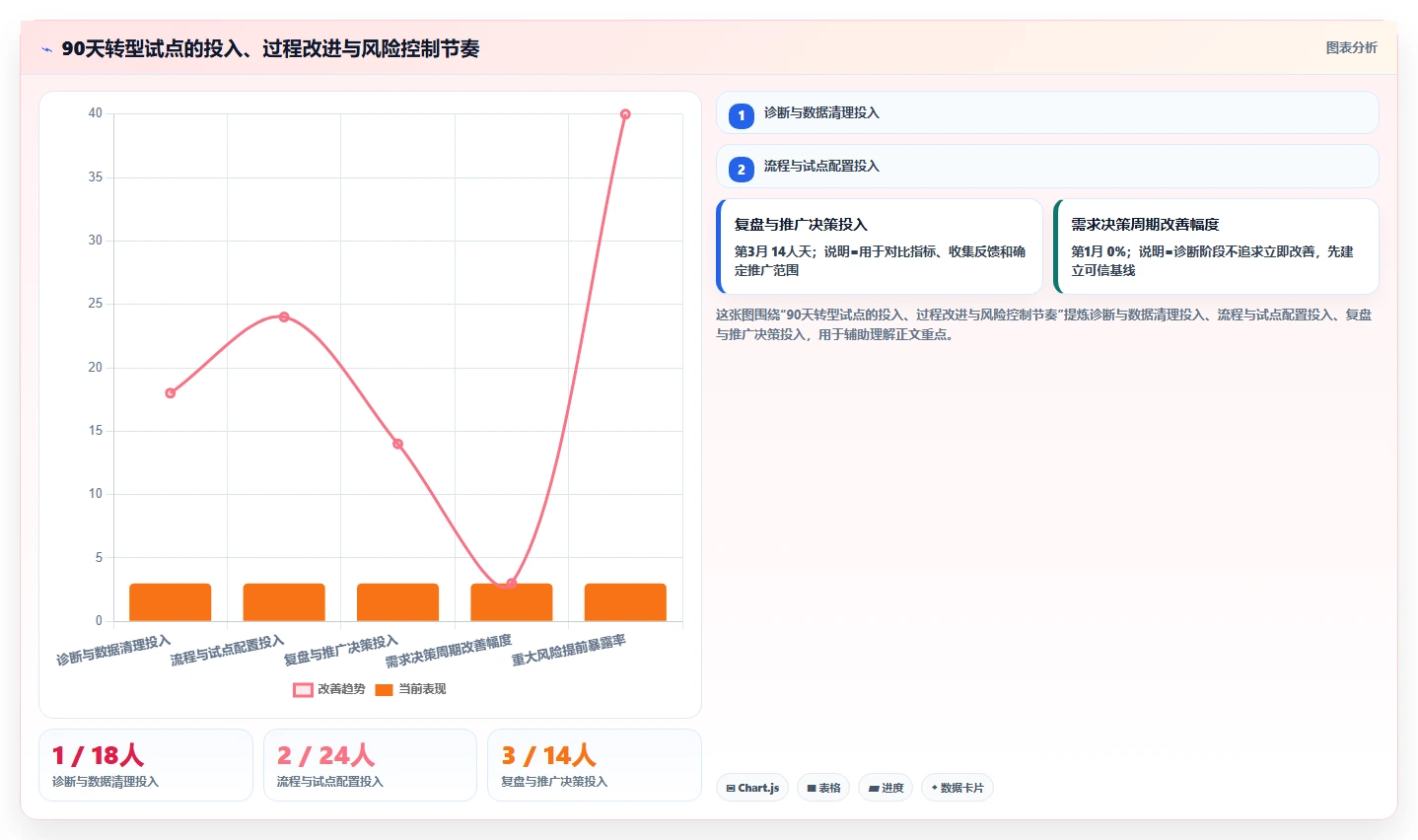Image resolution: width=1418 pixels, height=840 pixels.
Task: Open the 需求决策周期改善幅度 detail card
Action: click(1216, 246)
